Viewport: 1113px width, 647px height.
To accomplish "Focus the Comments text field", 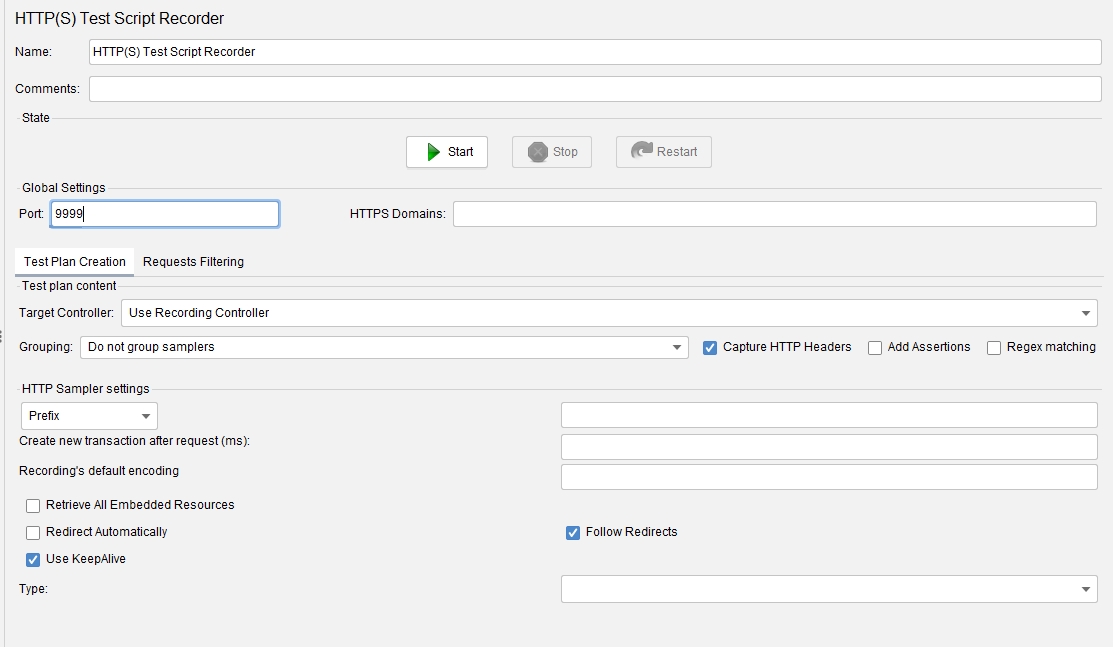I will (x=595, y=89).
